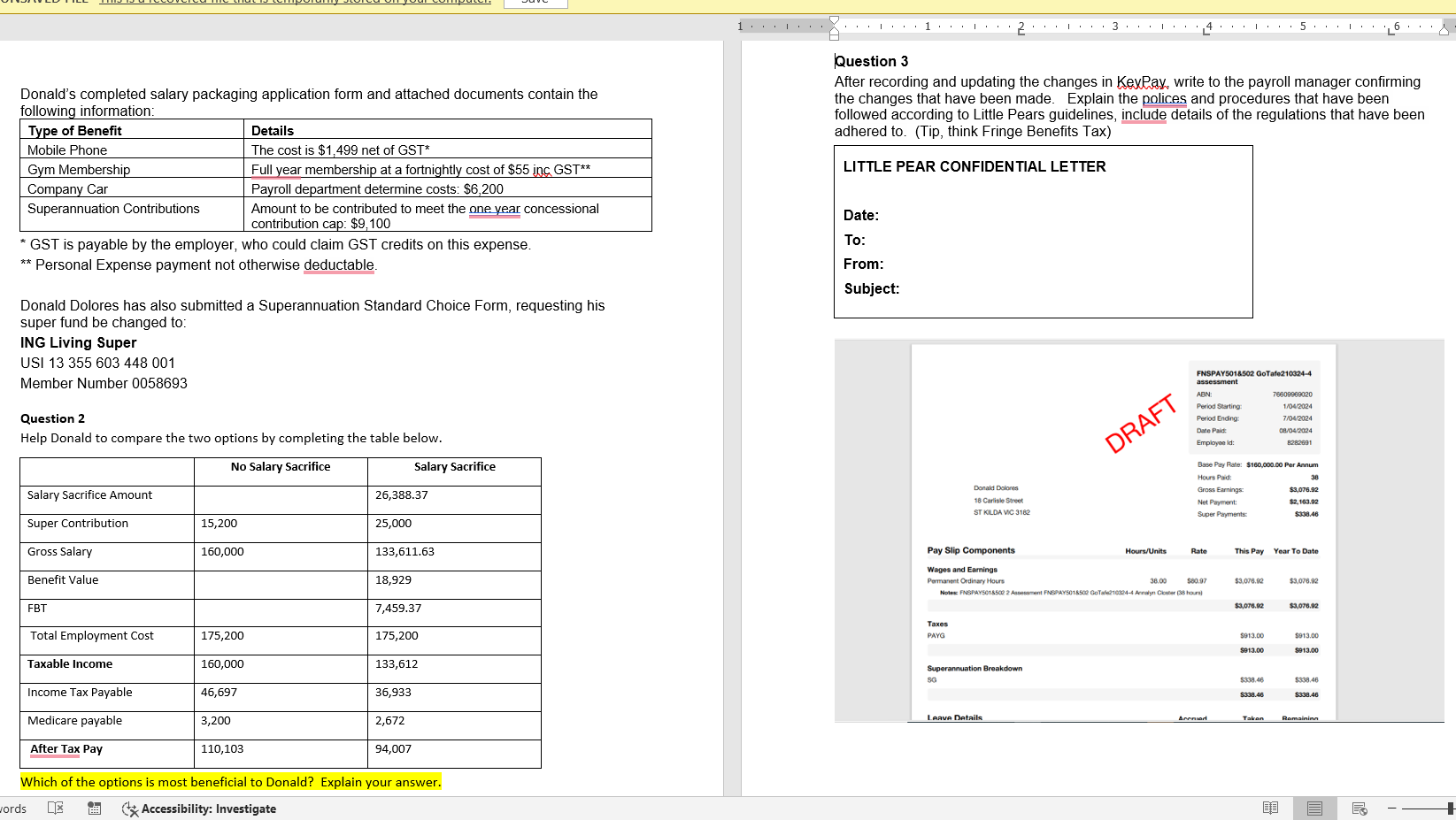Click the "From:" line in the letter
The height and width of the screenshot is (820, 1456).
[864, 264]
